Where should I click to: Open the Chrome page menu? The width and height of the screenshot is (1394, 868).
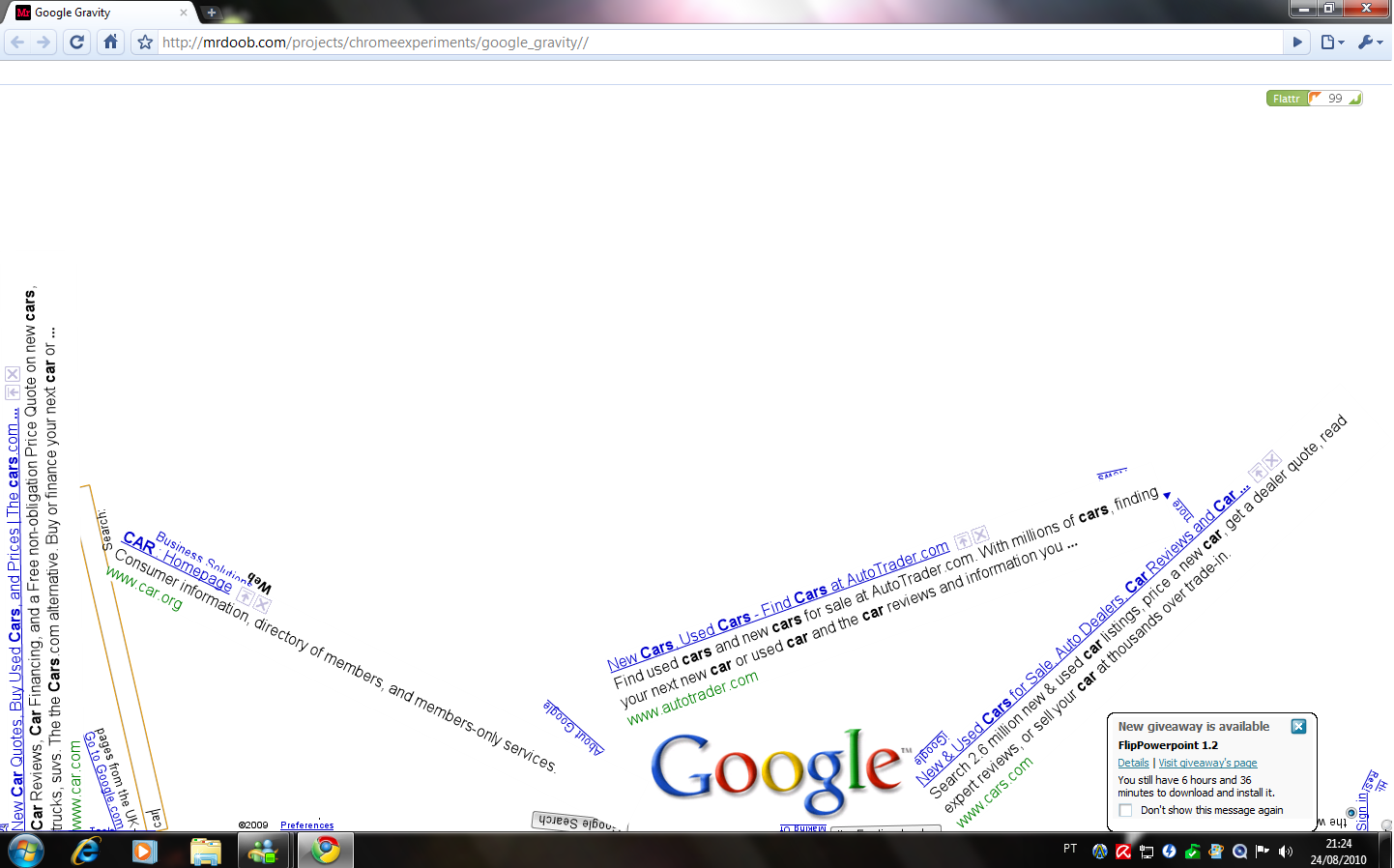coord(1332,42)
